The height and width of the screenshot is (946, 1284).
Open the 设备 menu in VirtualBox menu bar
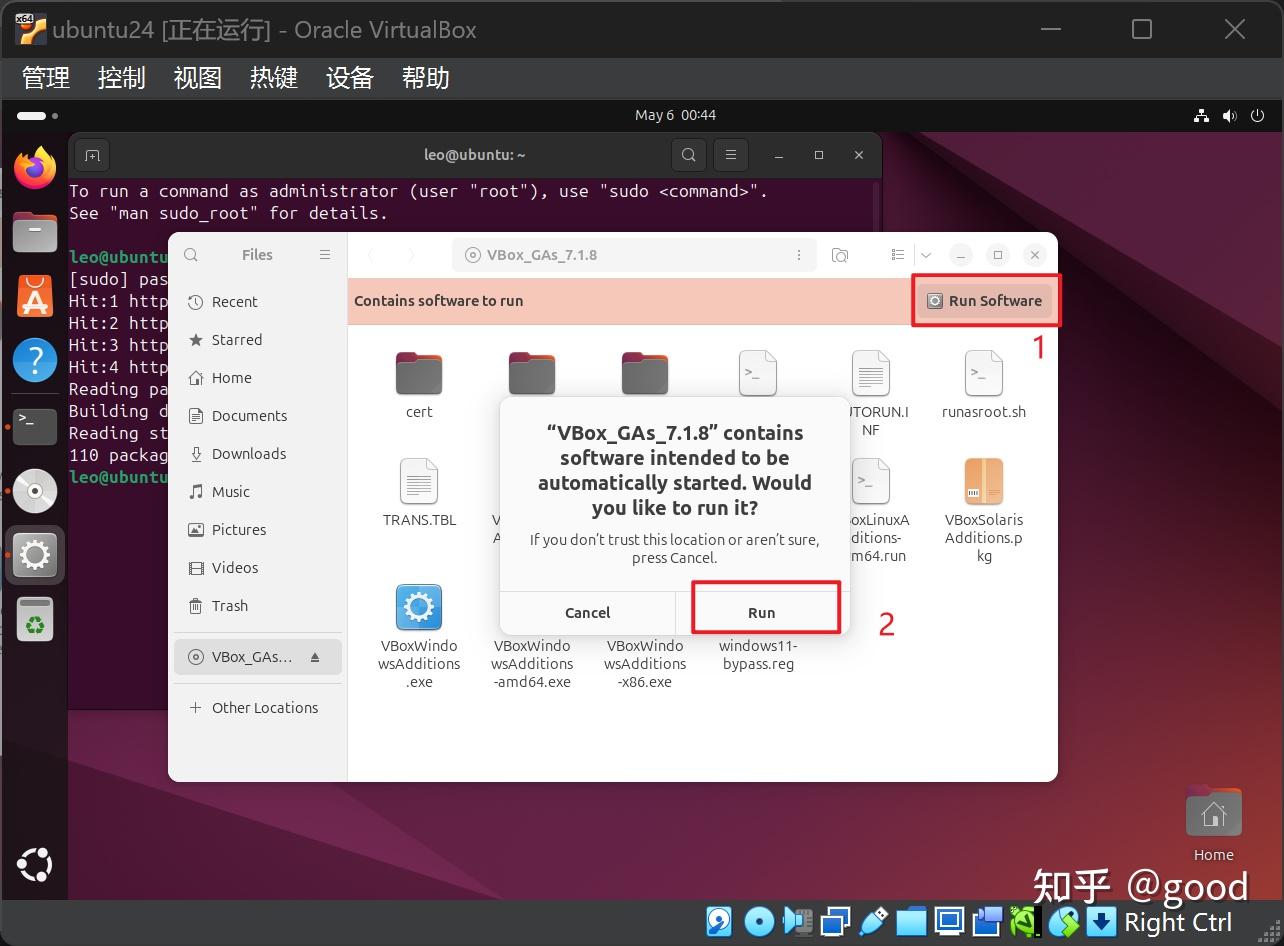point(349,78)
